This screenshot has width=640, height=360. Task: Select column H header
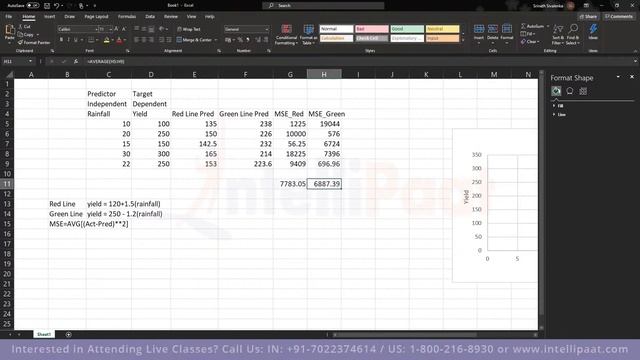[x=324, y=74]
